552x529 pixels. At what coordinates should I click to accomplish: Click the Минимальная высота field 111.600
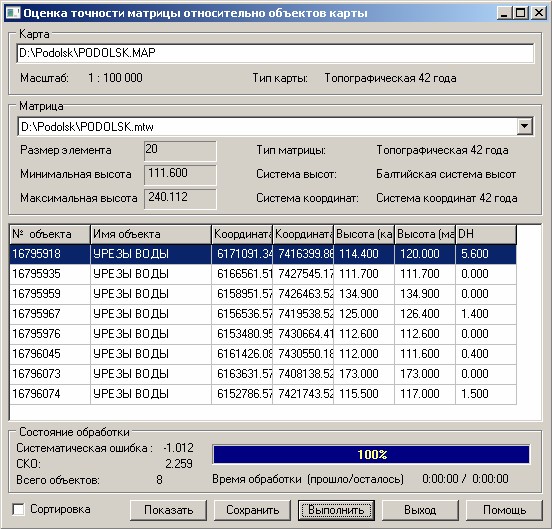tap(180, 175)
